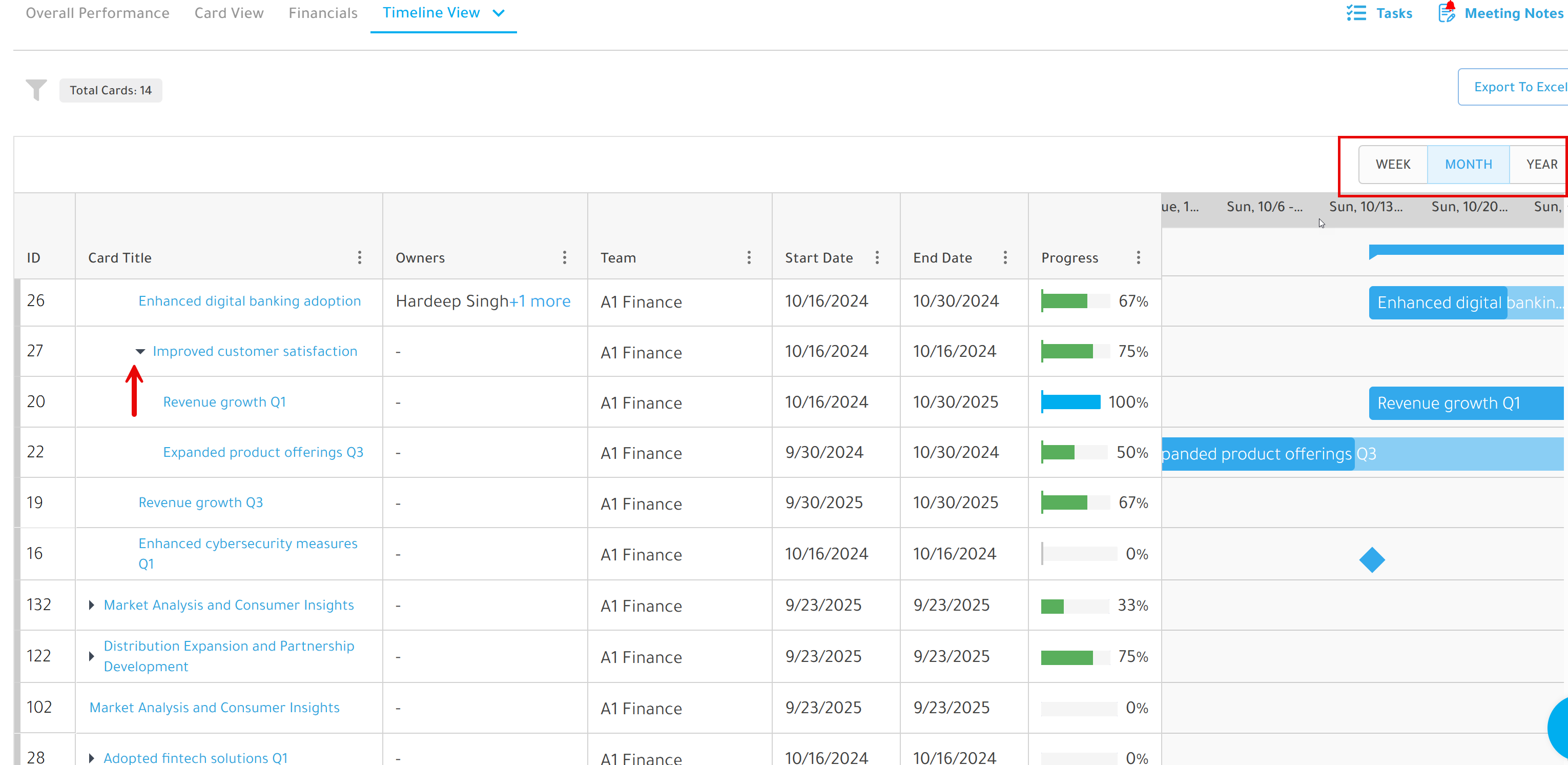Screen dimensions: 1568x765
Task: Expand Market Analysis row 132
Action: tap(91, 605)
